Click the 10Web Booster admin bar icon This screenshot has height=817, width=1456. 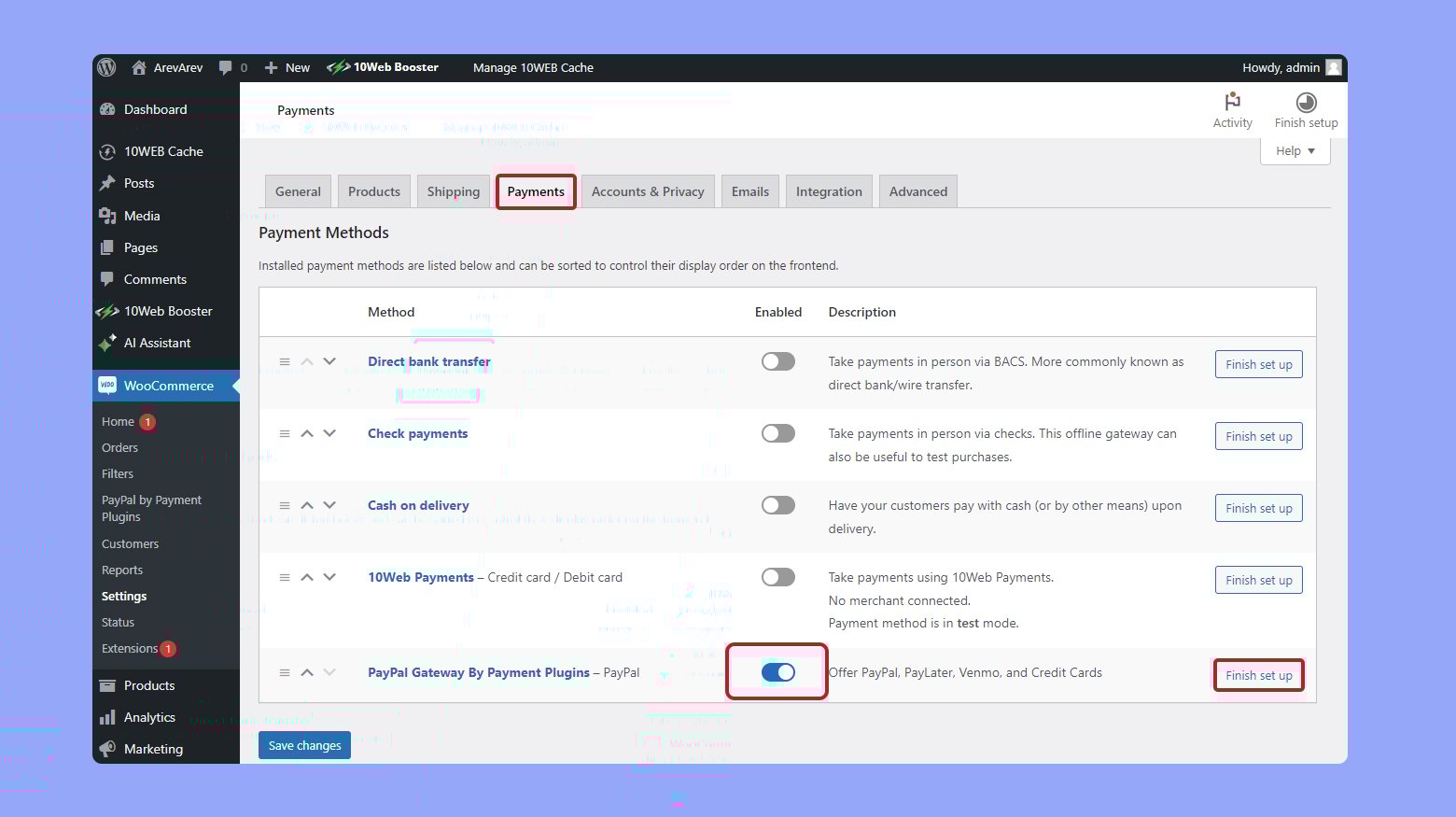click(338, 67)
